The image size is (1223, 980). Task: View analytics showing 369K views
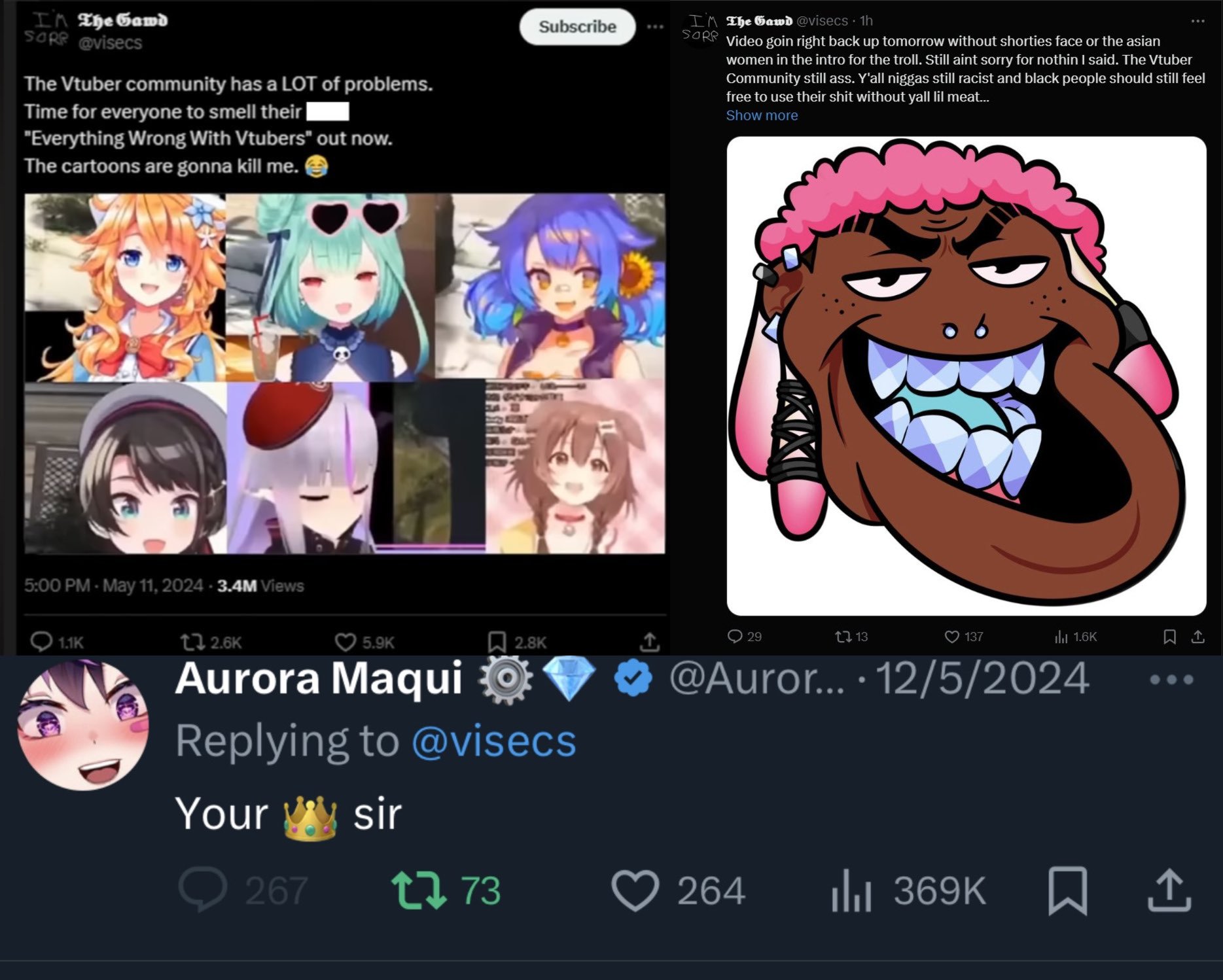pos(908,890)
